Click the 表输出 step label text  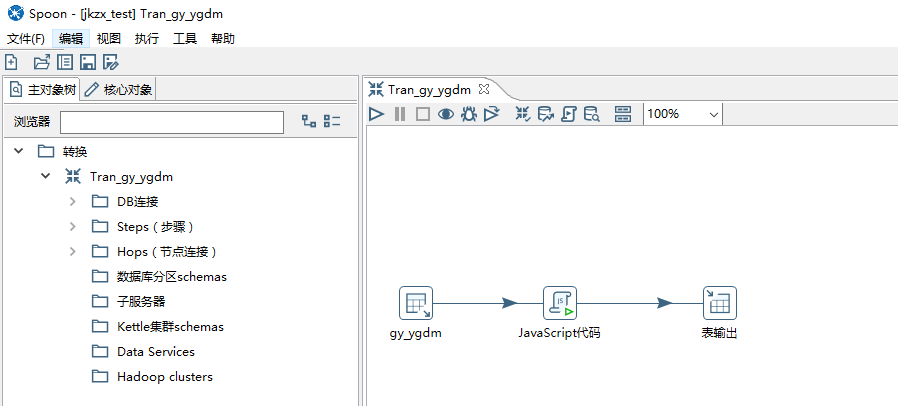pyautogui.click(x=719, y=333)
